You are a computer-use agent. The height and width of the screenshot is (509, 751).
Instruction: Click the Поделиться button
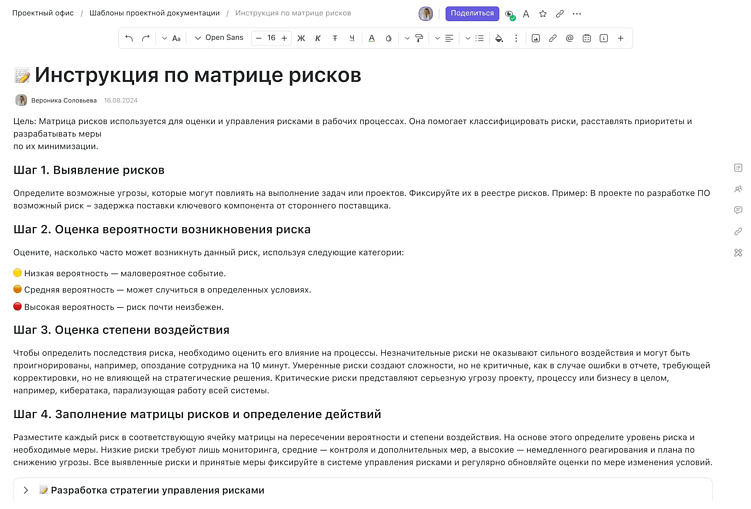click(x=472, y=13)
